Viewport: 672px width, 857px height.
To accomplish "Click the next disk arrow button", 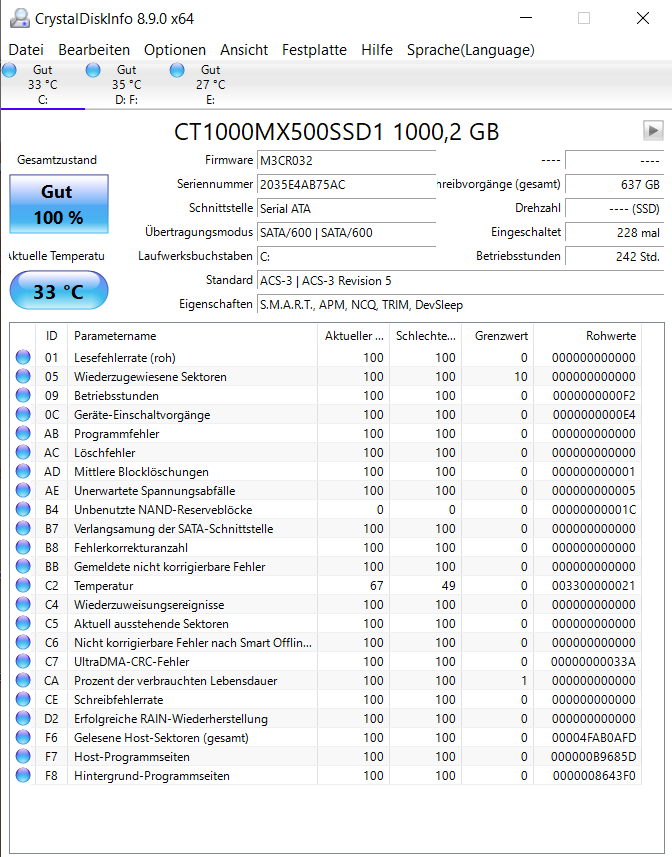I will [653, 131].
